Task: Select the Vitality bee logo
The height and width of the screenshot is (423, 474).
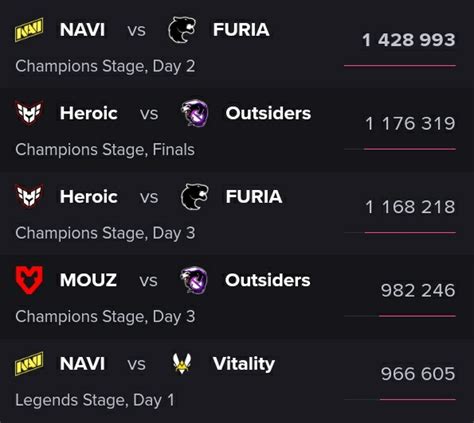Action: pyautogui.click(x=182, y=363)
